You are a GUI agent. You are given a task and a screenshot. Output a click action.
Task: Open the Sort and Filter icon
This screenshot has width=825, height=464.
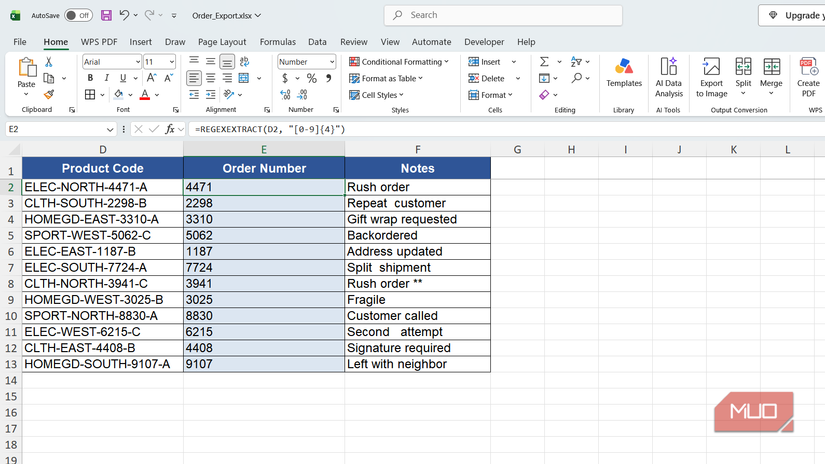coord(576,62)
